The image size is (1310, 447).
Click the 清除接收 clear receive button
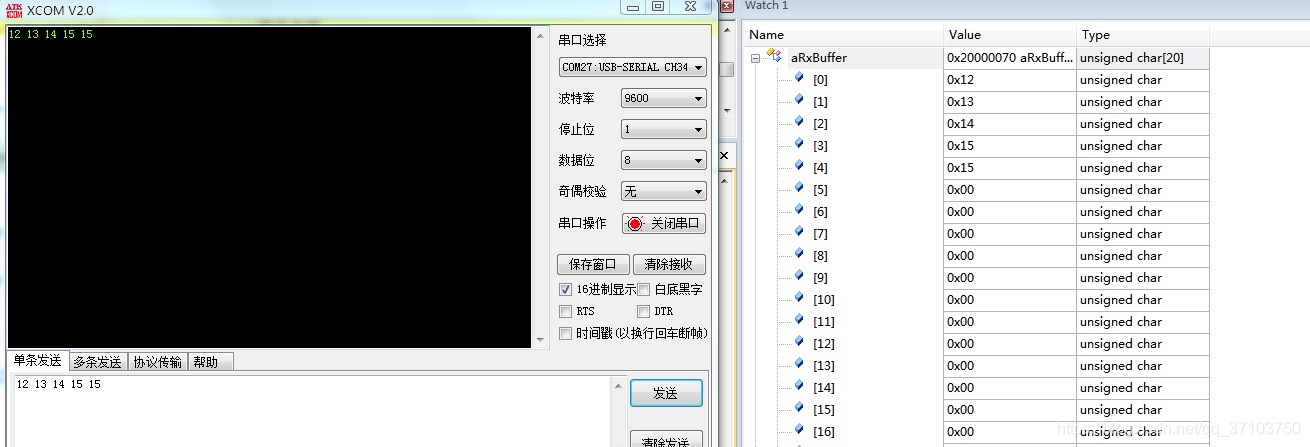(669, 265)
